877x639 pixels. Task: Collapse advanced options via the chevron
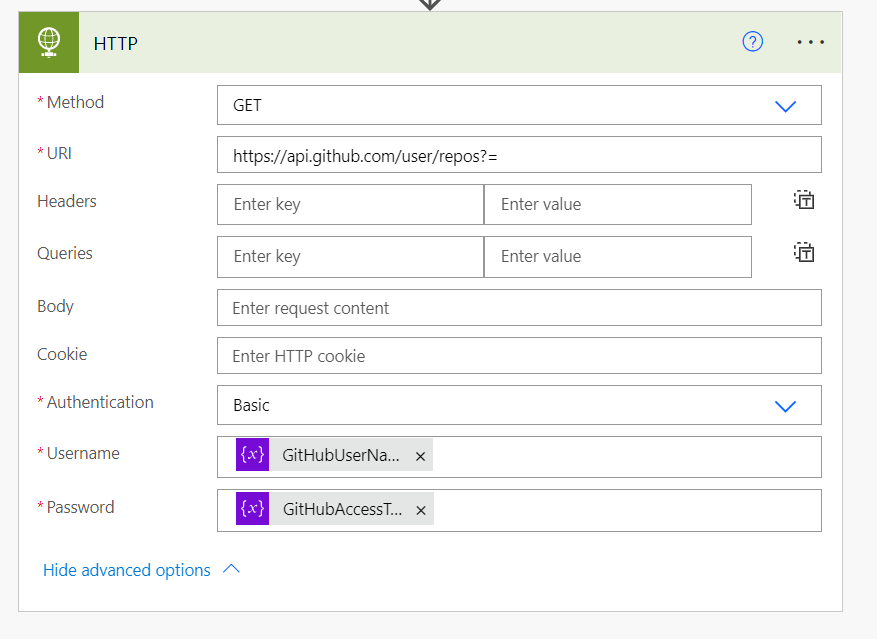click(231, 568)
